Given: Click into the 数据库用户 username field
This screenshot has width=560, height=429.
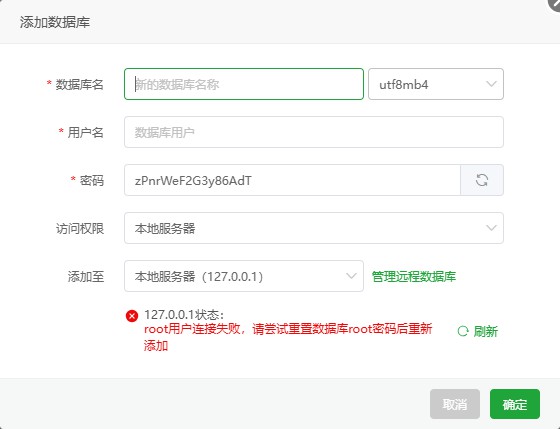Looking at the screenshot, I should pyautogui.click(x=314, y=132).
